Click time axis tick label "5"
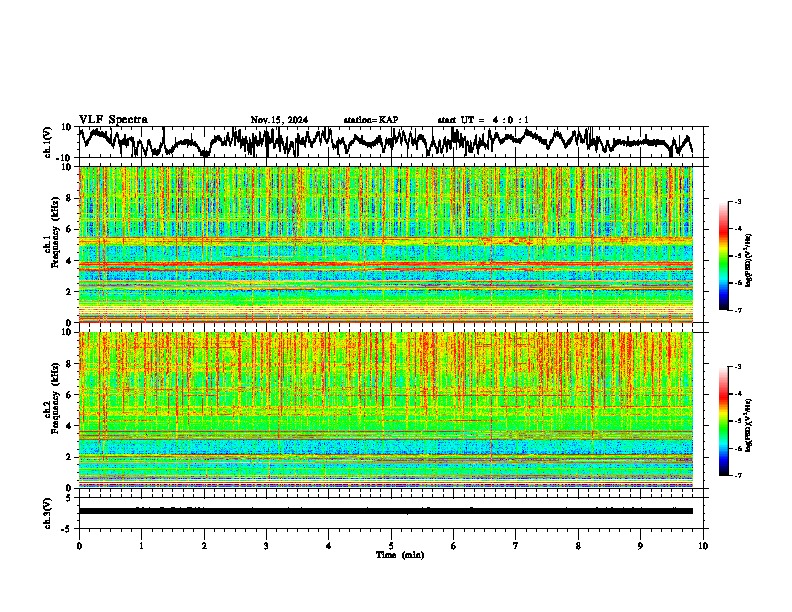792x612 pixels. [391, 546]
